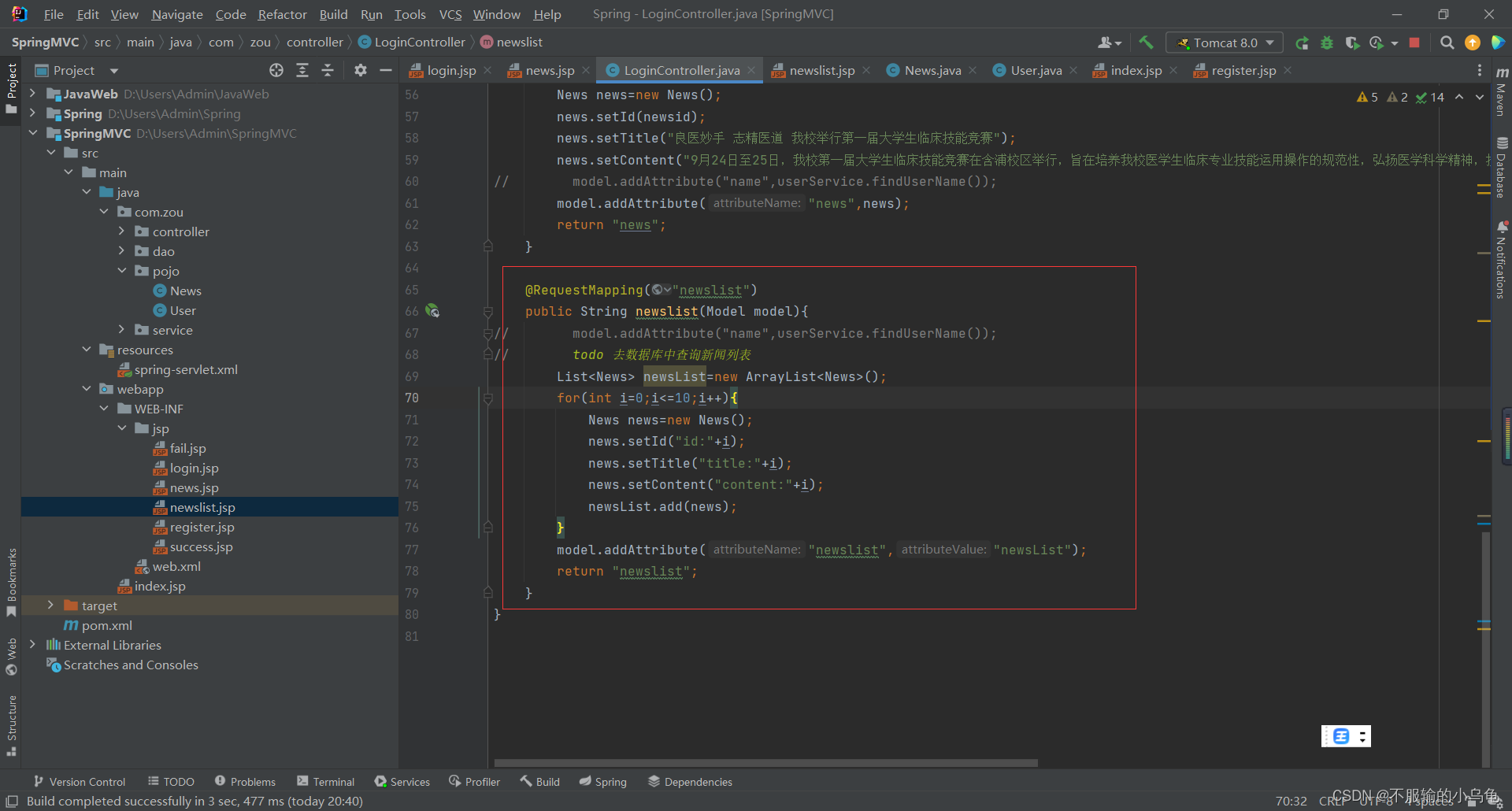Click the Debug bug icon
1512x811 pixels.
click(1327, 43)
